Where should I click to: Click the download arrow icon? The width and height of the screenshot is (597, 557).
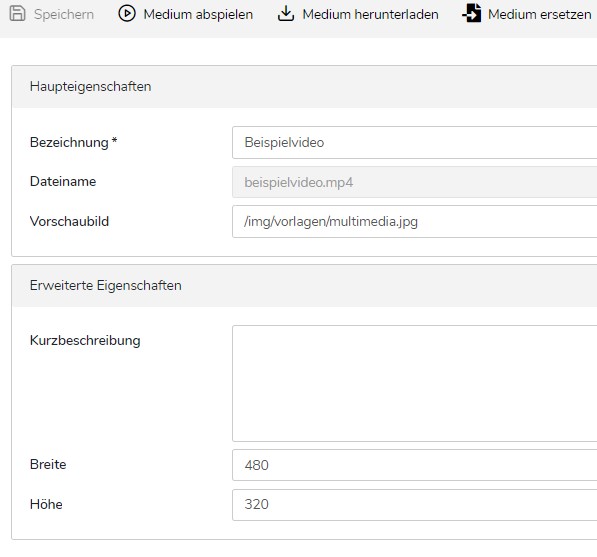(x=286, y=13)
